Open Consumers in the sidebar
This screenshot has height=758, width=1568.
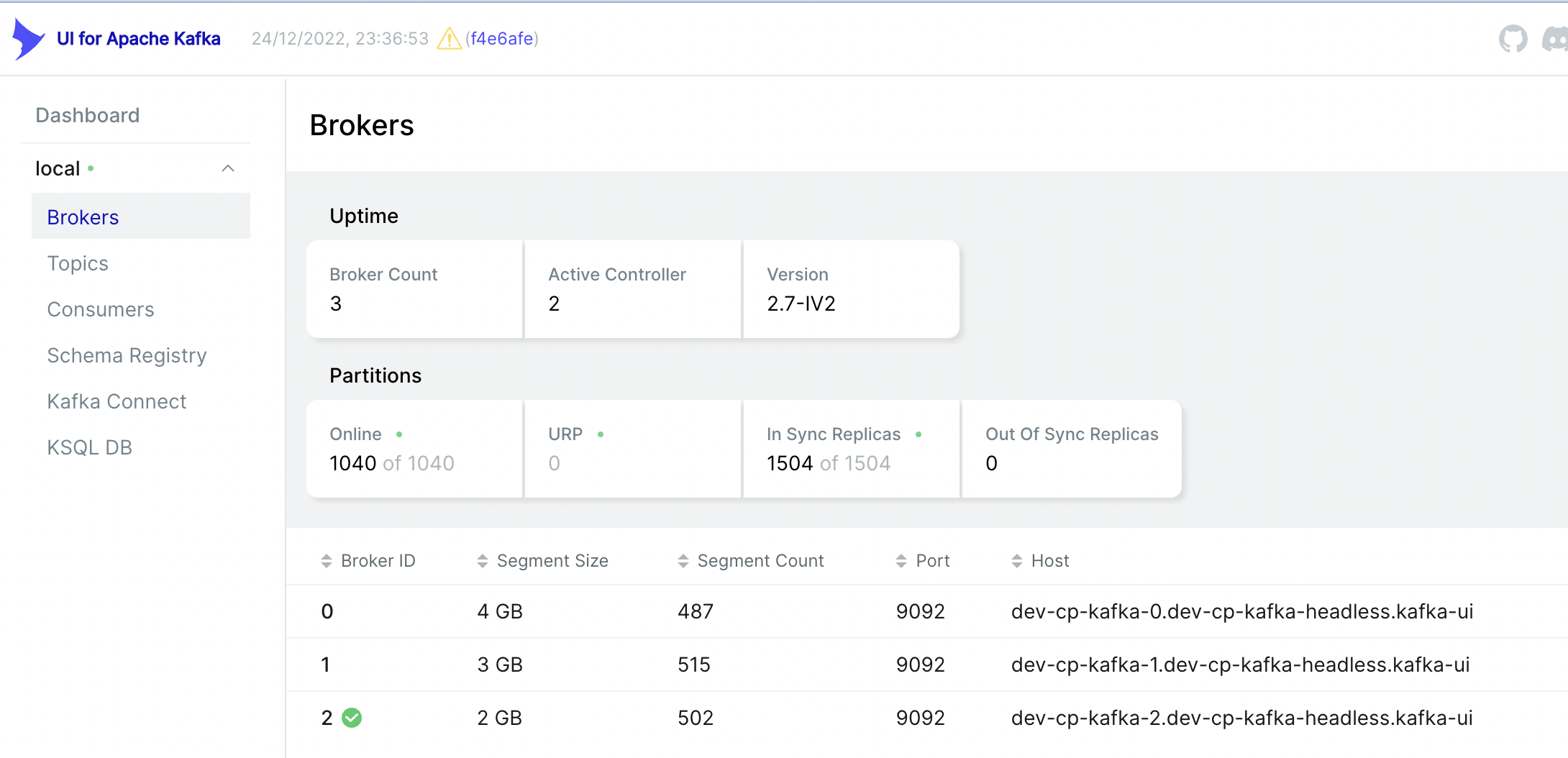point(101,309)
